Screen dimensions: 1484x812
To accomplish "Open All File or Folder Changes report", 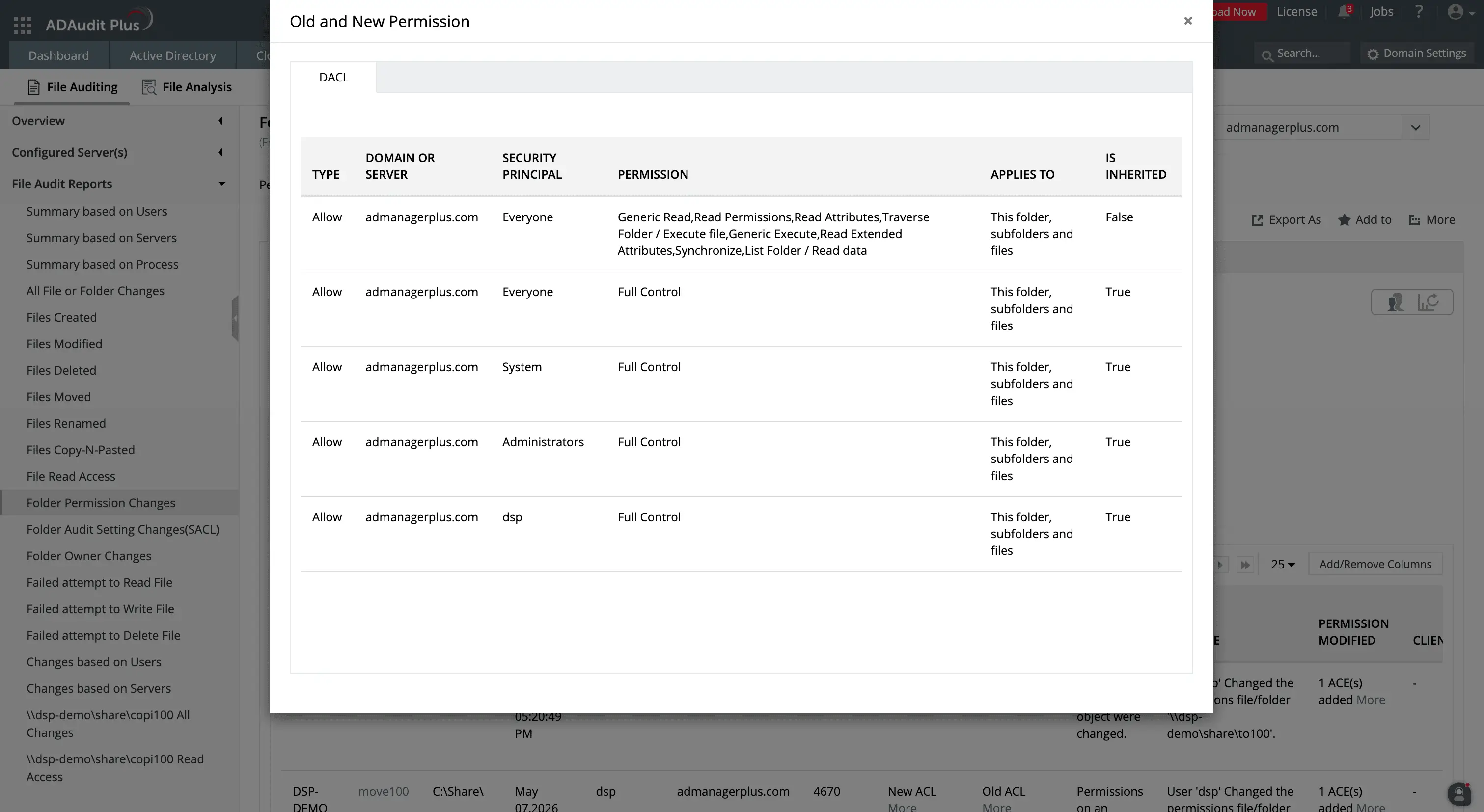I will (x=95, y=291).
